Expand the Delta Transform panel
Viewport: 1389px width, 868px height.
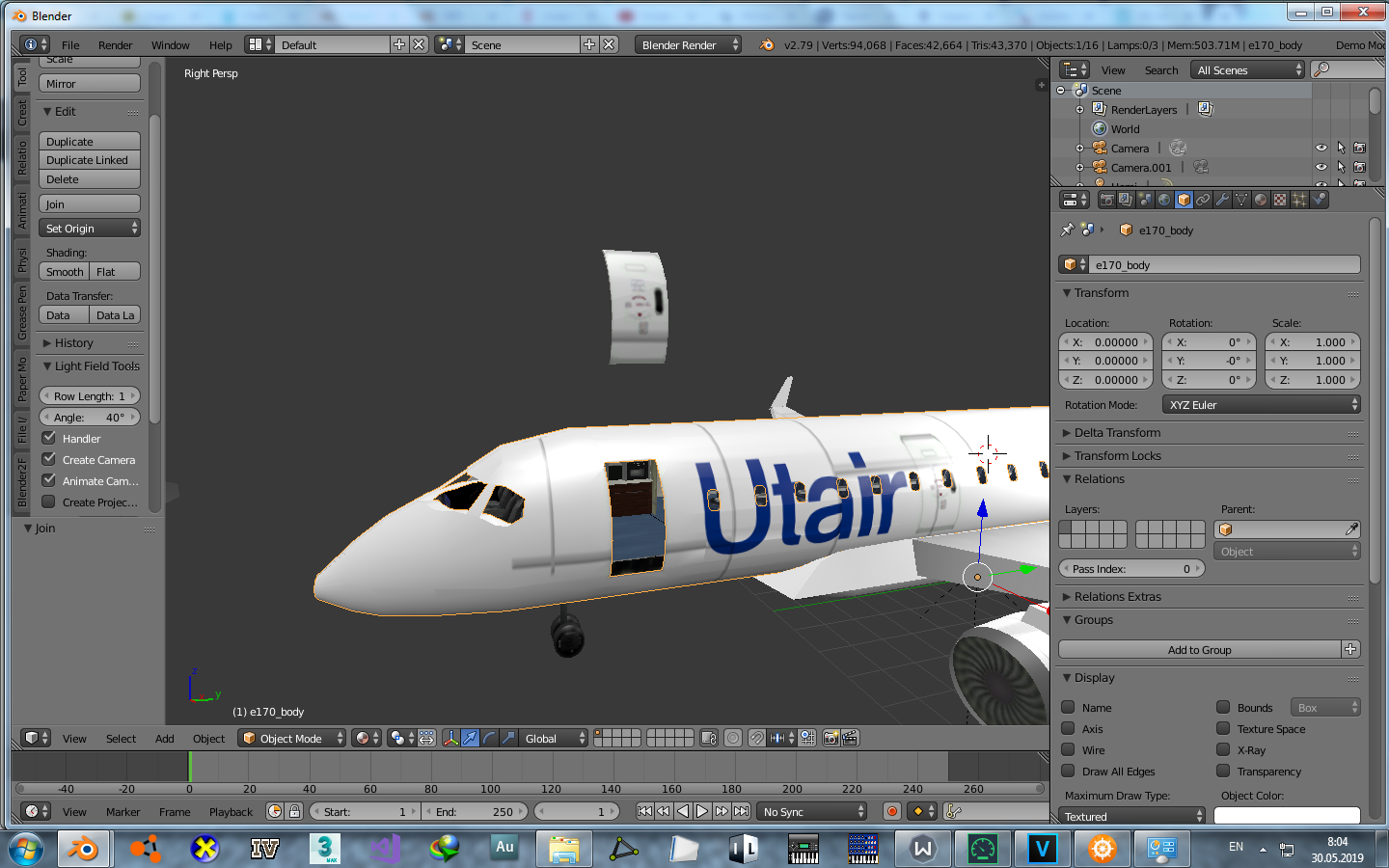click(x=1116, y=432)
